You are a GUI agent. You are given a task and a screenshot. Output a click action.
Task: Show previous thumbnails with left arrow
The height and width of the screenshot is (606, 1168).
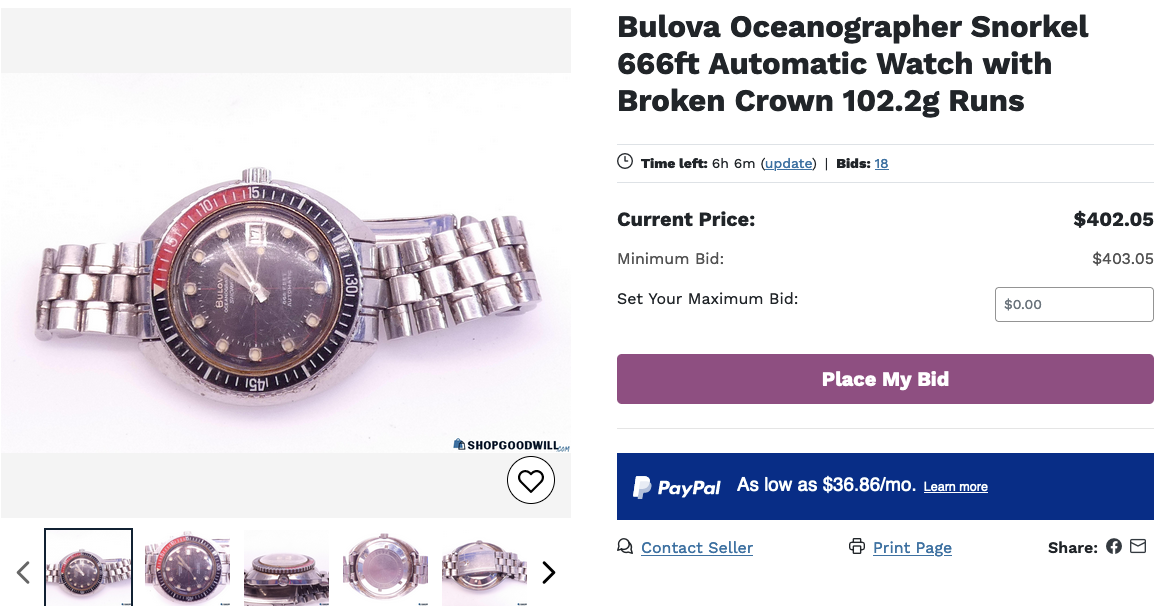[x=23, y=572]
